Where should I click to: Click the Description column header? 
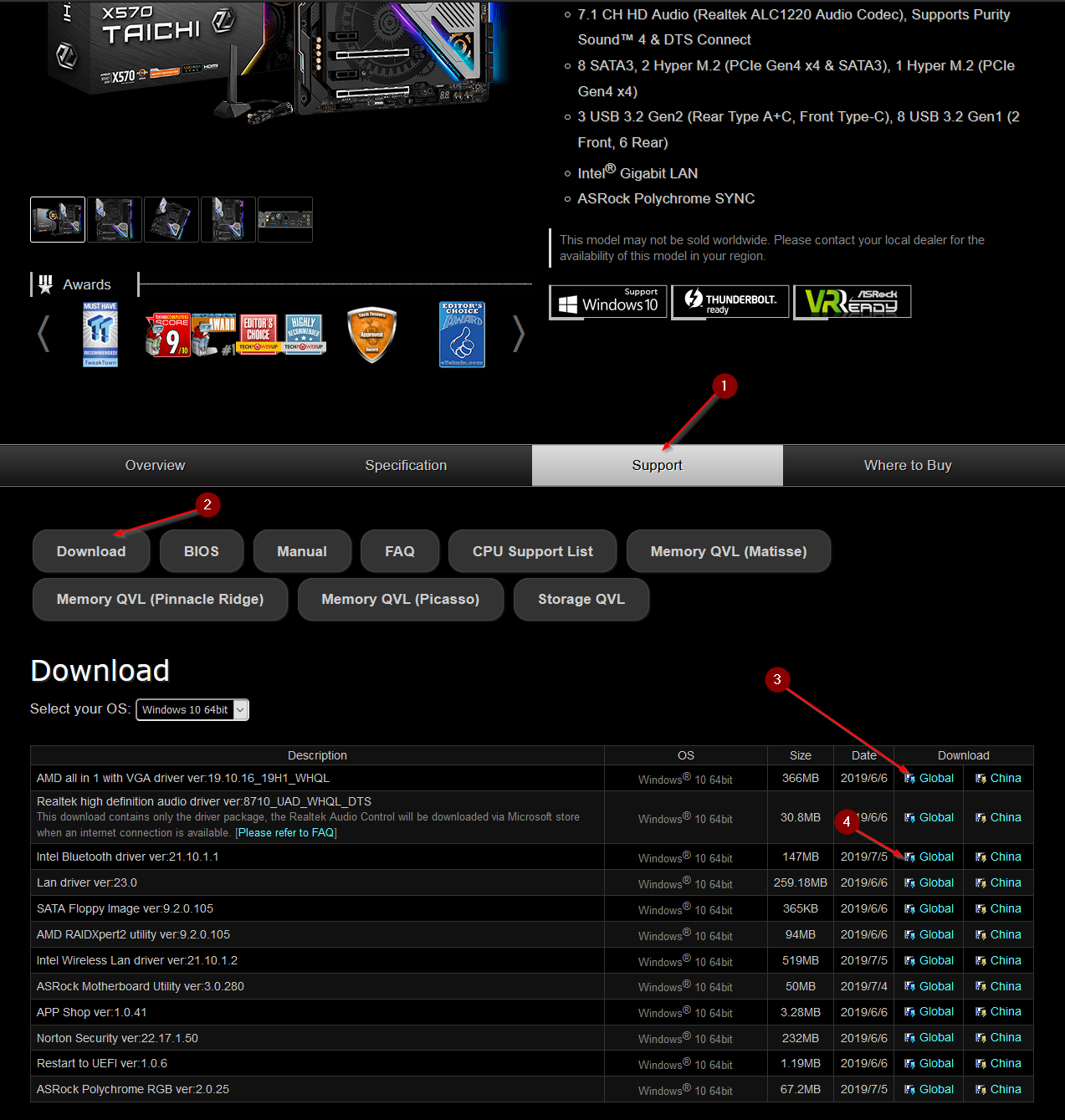click(x=317, y=755)
